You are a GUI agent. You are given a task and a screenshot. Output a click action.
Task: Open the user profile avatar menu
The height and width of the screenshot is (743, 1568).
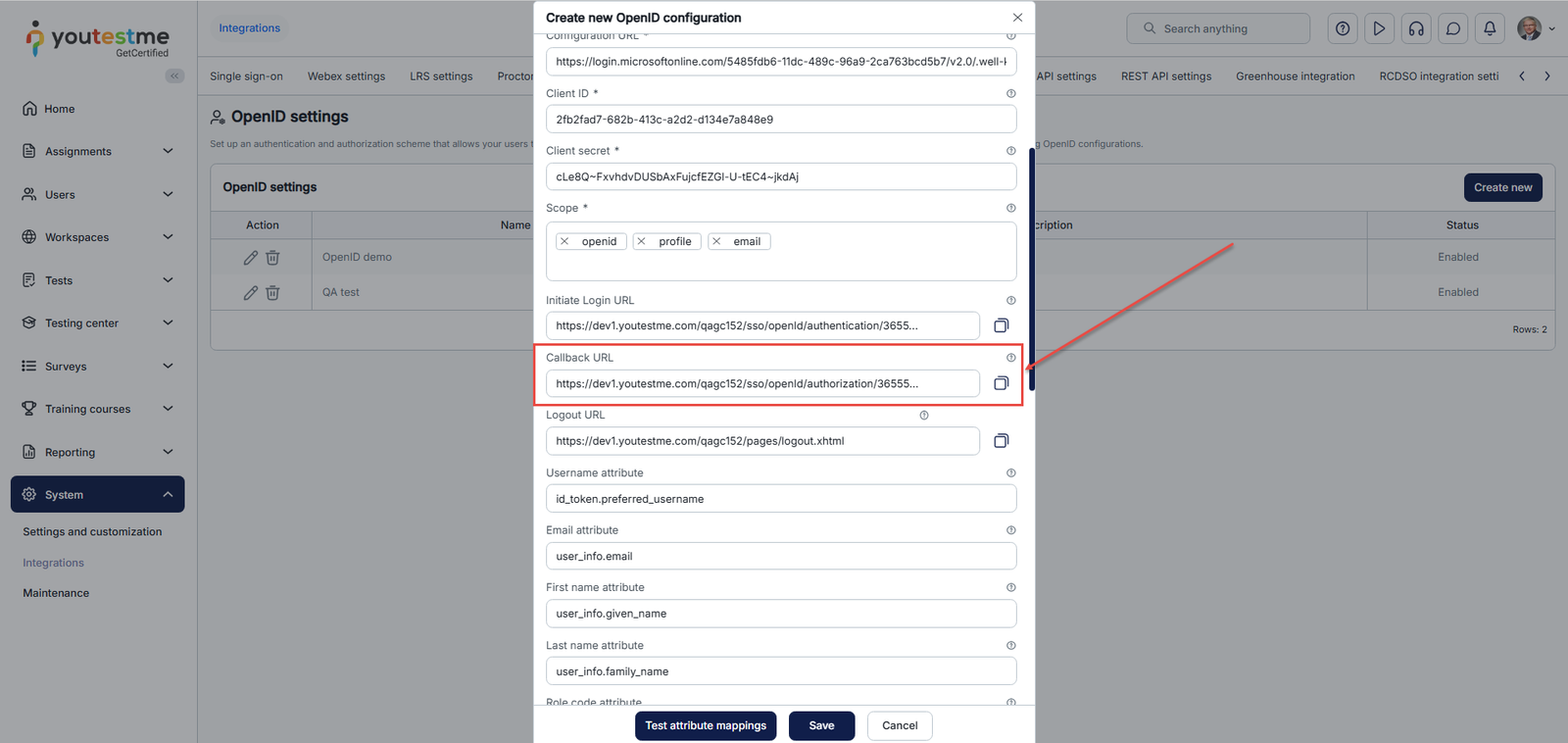(1535, 28)
